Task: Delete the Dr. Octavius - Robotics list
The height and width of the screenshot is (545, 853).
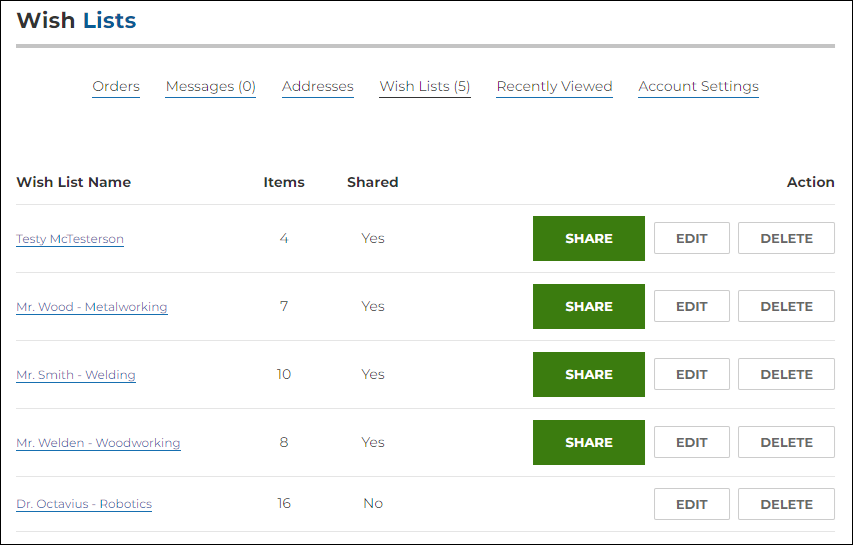Action: pyautogui.click(x=786, y=504)
